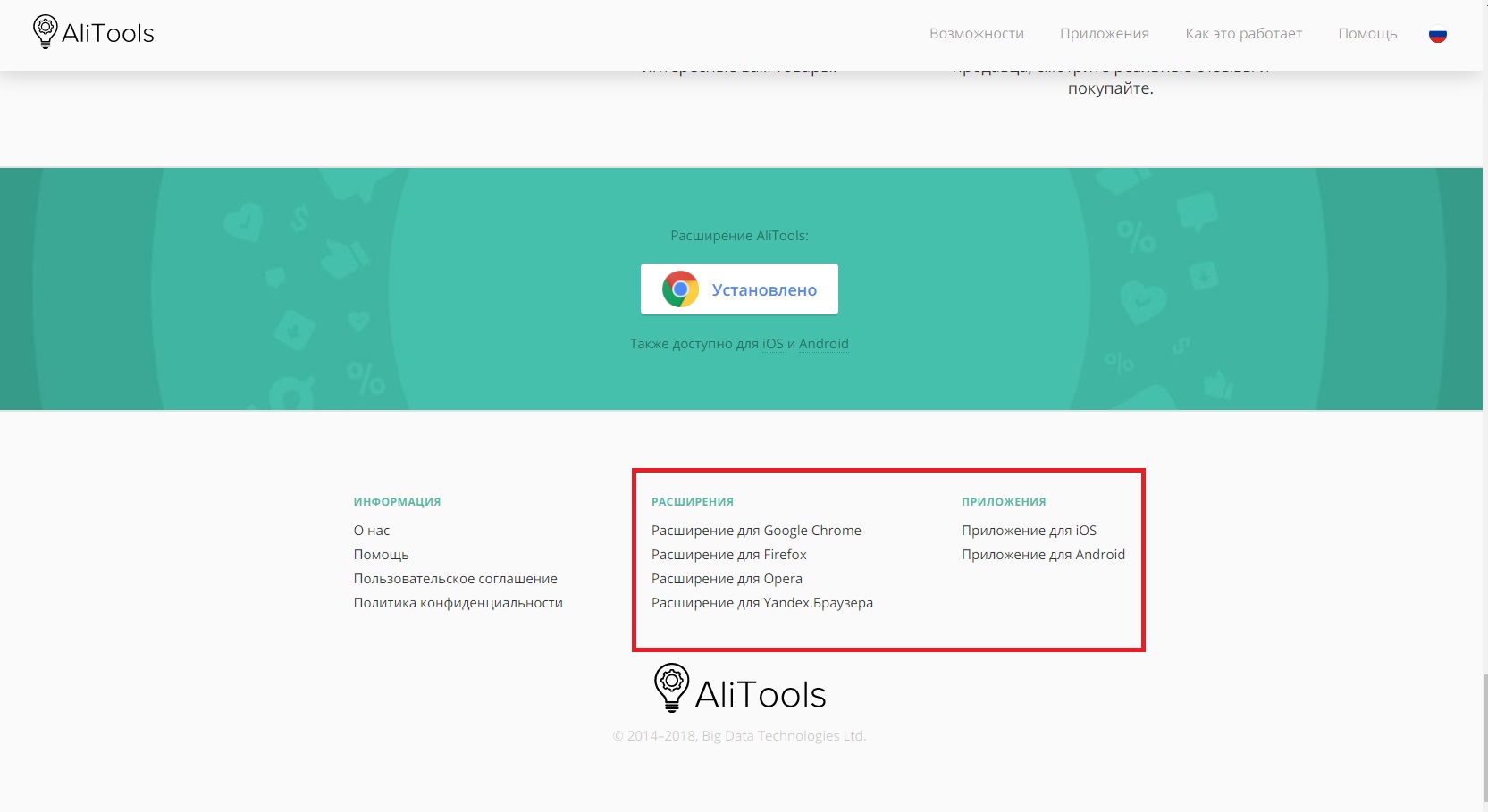The height and width of the screenshot is (812, 1488).
Task: Click the ИНФОРМАЦИЯ footer heading
Action: [397, 502]
